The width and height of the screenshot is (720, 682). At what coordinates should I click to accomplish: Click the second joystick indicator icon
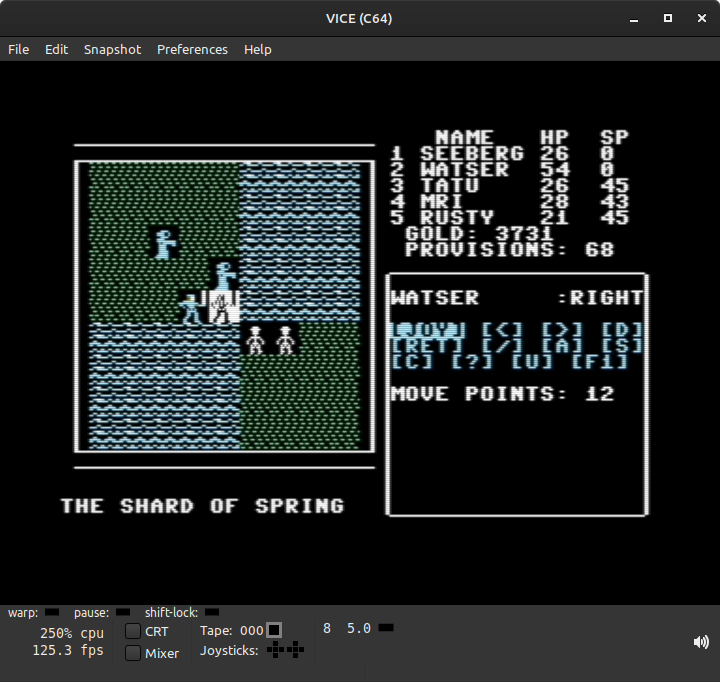coord(295,650)
